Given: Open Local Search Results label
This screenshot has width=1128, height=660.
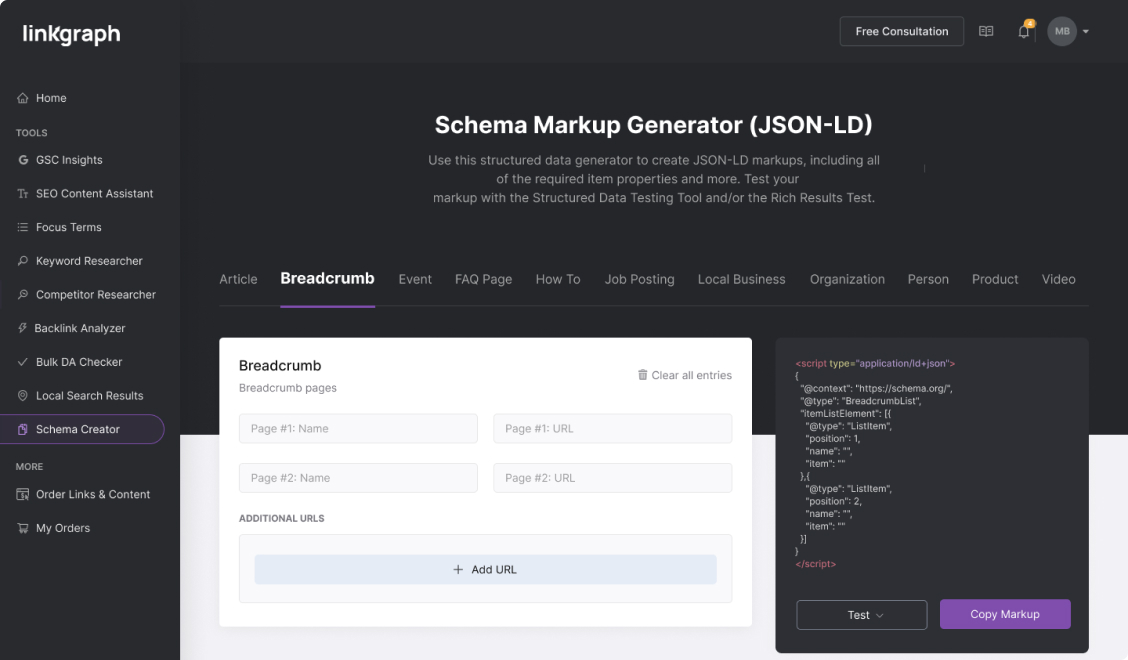Looking at the screenshot, I should tap(89, 395).
